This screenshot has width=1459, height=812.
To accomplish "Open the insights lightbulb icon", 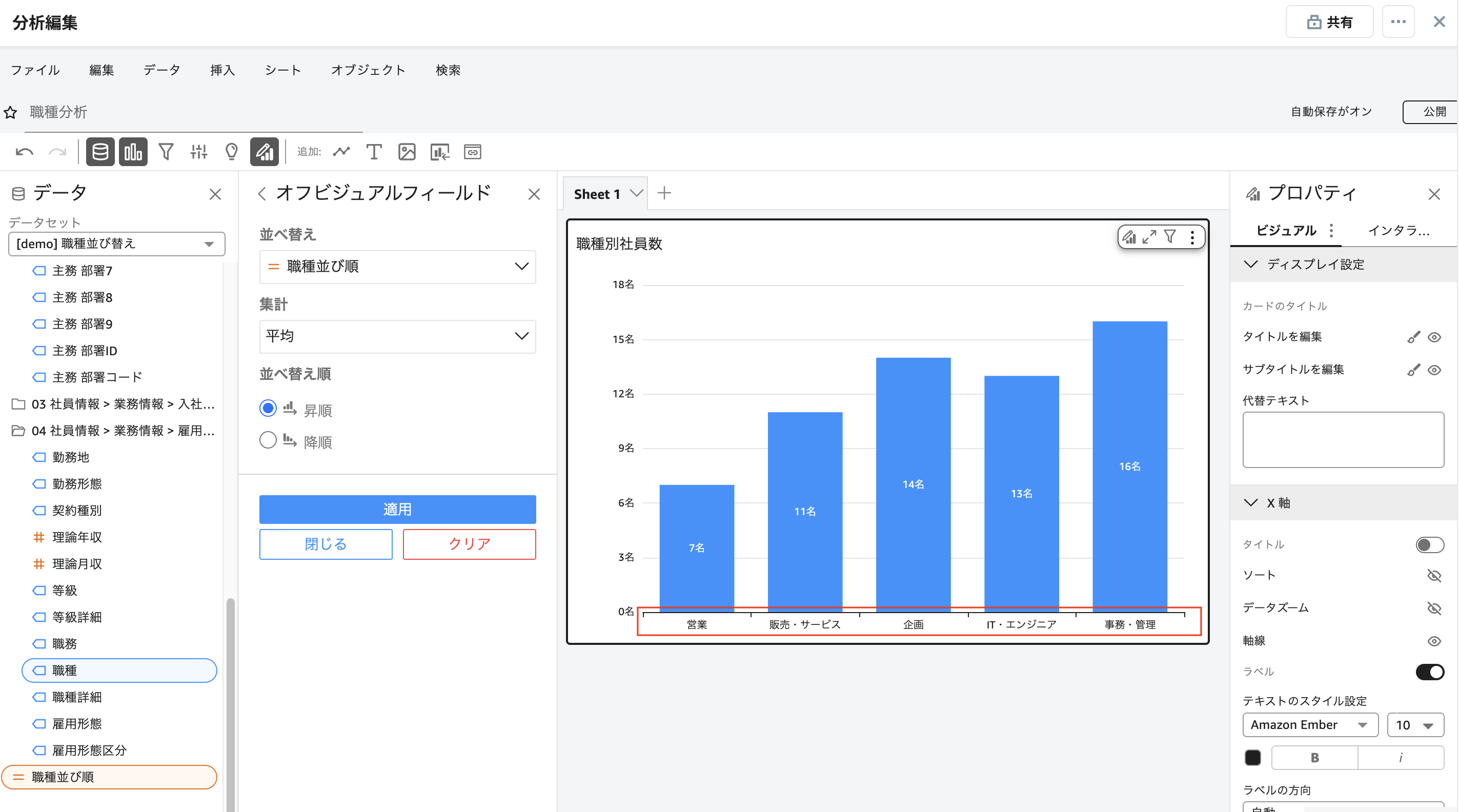I will pyautogui.click(x=231, y=152).
